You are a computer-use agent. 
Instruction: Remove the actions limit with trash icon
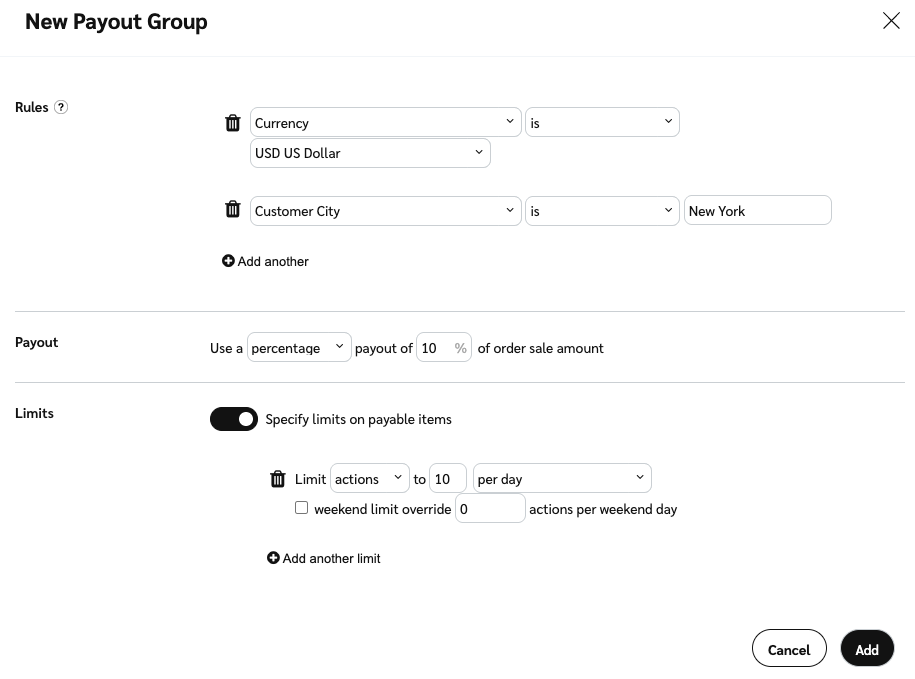pyautogui.click(x=278, y=479)
